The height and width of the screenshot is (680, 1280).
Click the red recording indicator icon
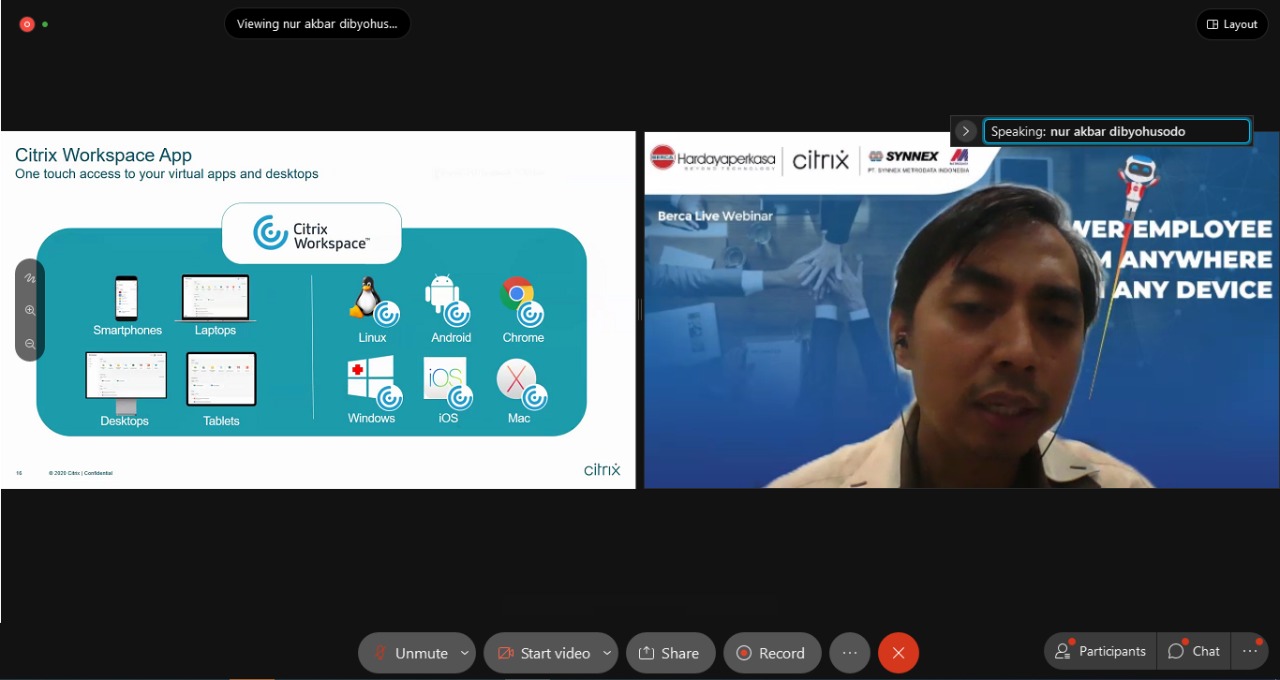27,24
